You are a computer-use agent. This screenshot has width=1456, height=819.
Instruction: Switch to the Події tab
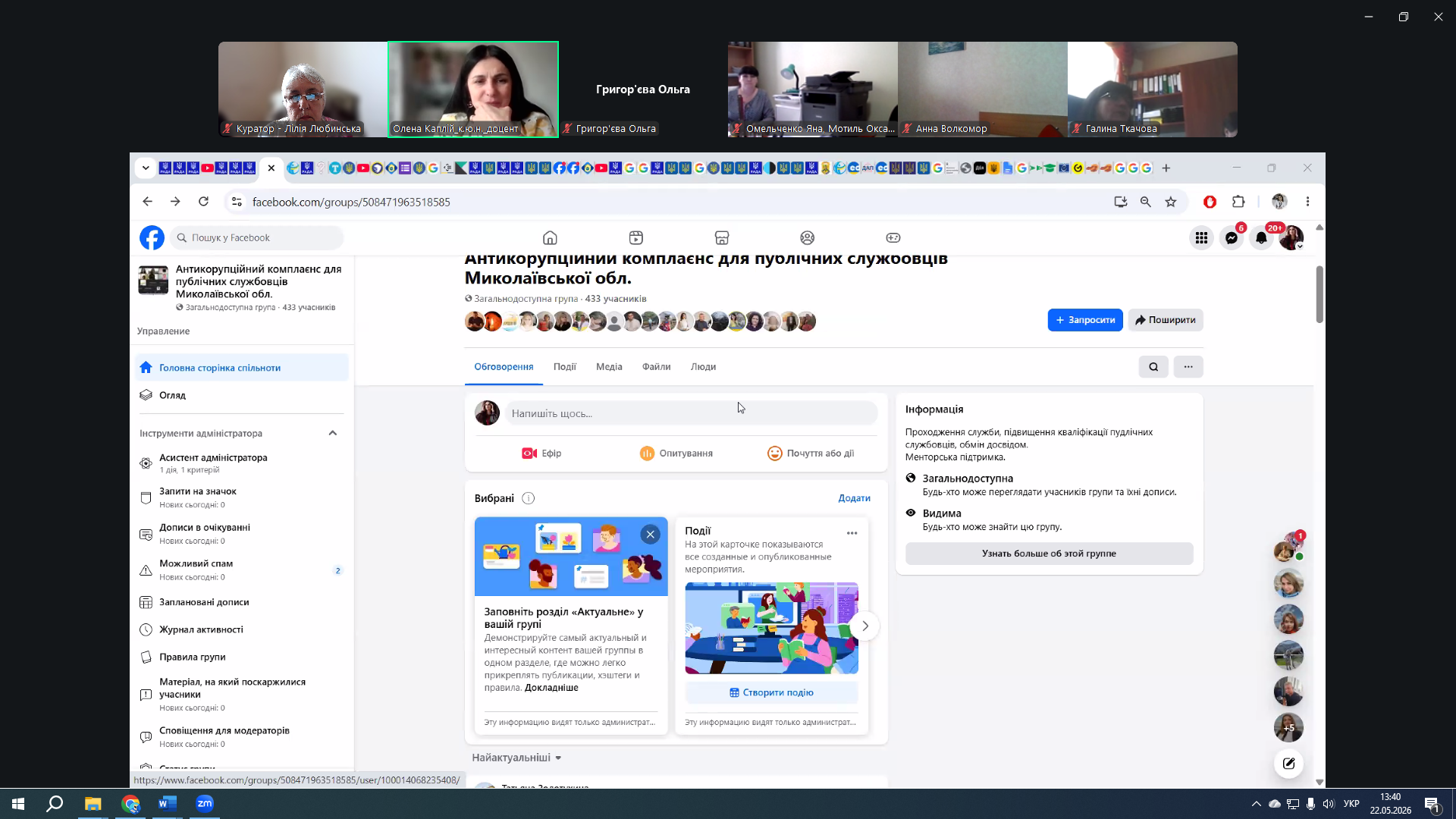pyautogui.click(x=565, y=367)
